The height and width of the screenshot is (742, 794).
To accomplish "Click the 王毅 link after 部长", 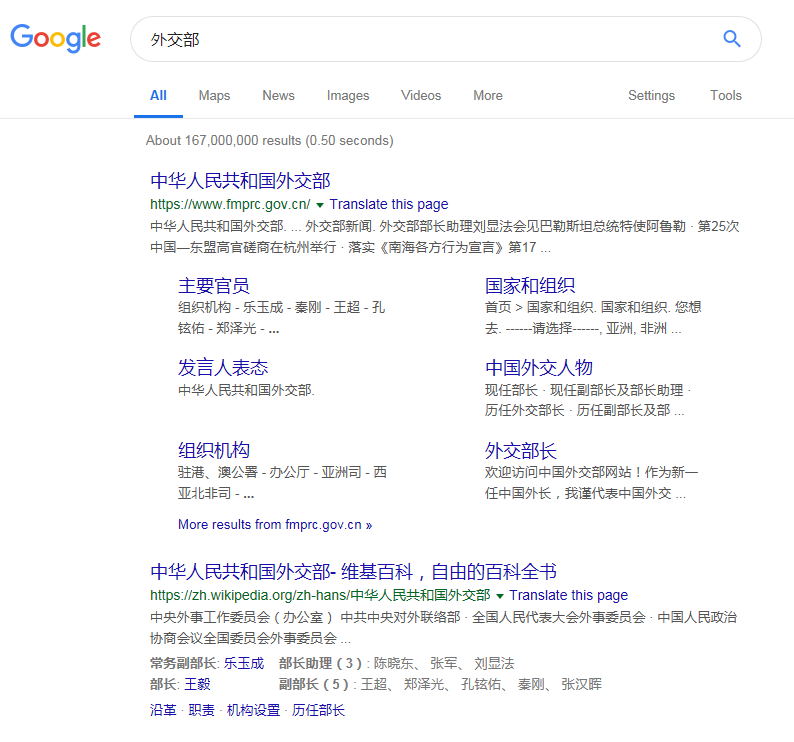I will (197, 684).
